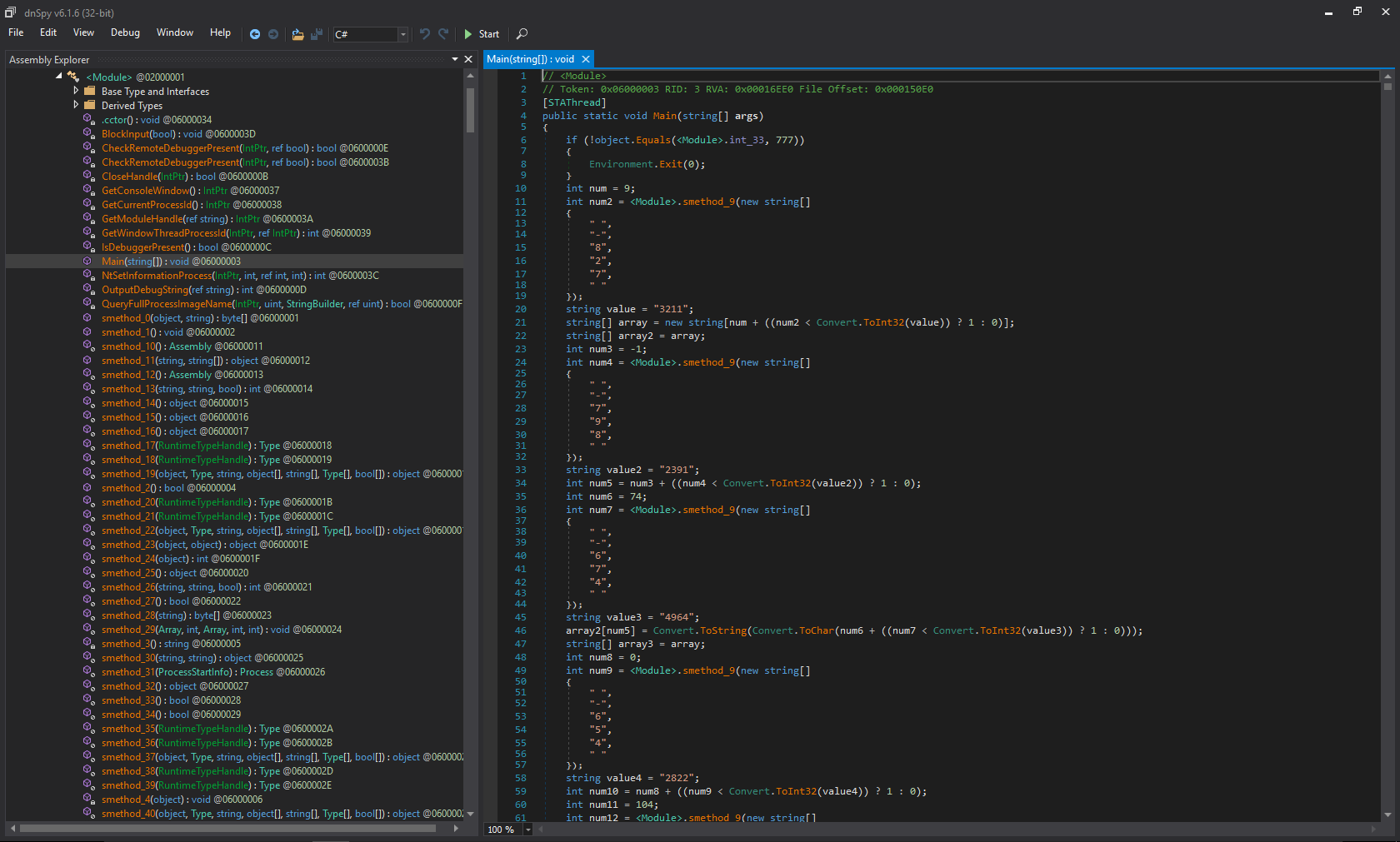
Task: Click the Navigate Backward arrow icon
Action: 255,34
